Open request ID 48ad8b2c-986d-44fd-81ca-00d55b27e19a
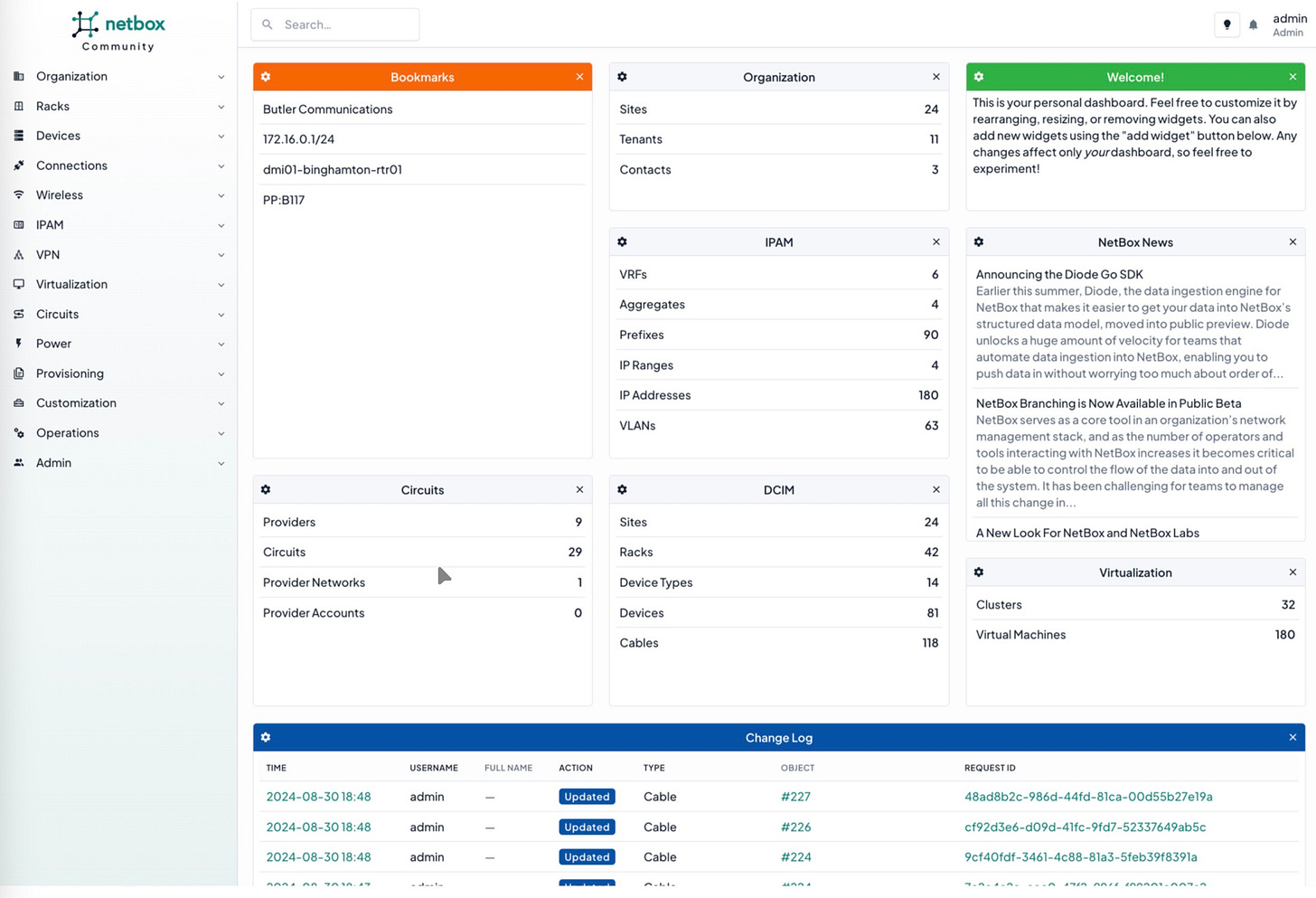The height and width of the screenshot is (898, 1316). [1088, 797]
